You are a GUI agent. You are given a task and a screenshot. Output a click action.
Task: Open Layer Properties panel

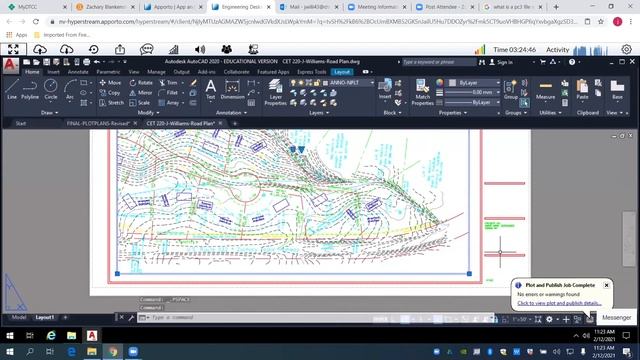[276, 93]
